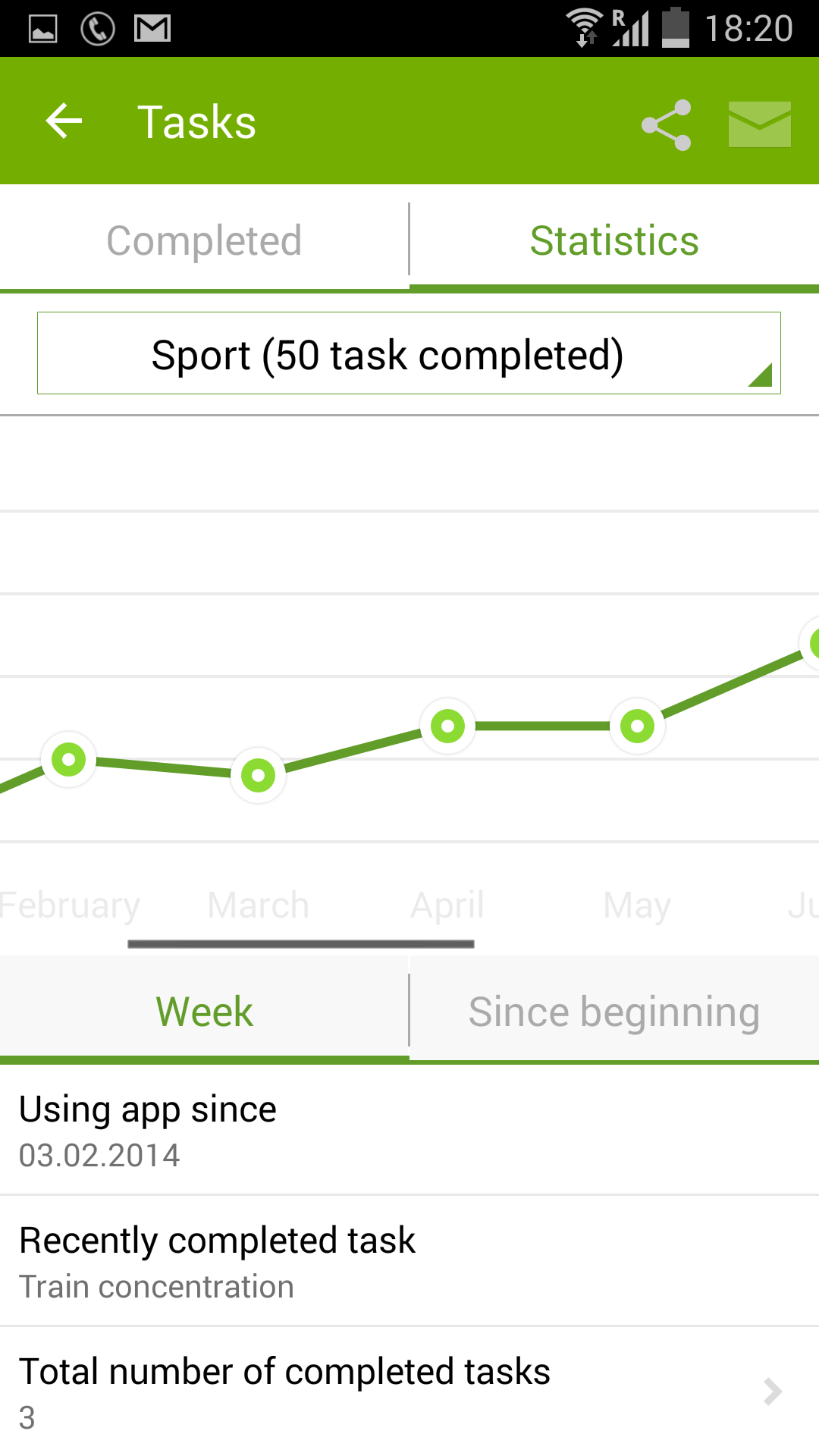This screenshot has width=819, height=1456.
Task: Open total completed tasks chevron arrow
Action: [773, 1392]
